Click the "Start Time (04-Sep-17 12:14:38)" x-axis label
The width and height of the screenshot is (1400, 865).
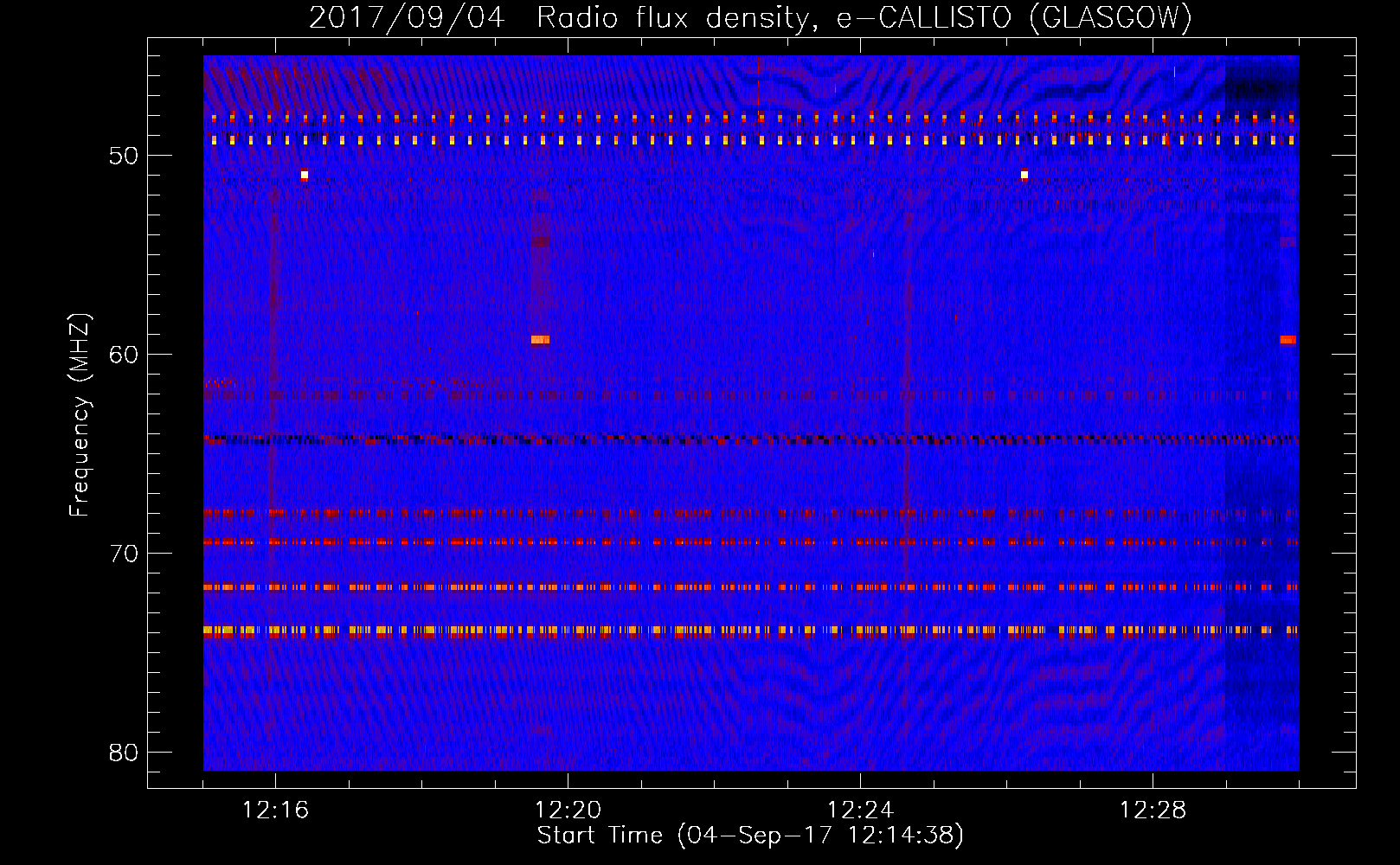click(750, 836)
